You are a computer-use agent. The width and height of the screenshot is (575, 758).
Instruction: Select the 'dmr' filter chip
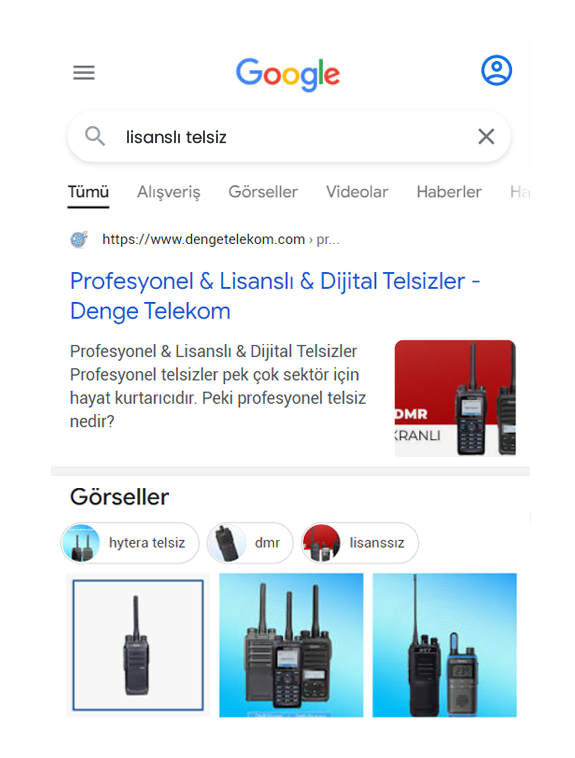coord(250,543)
